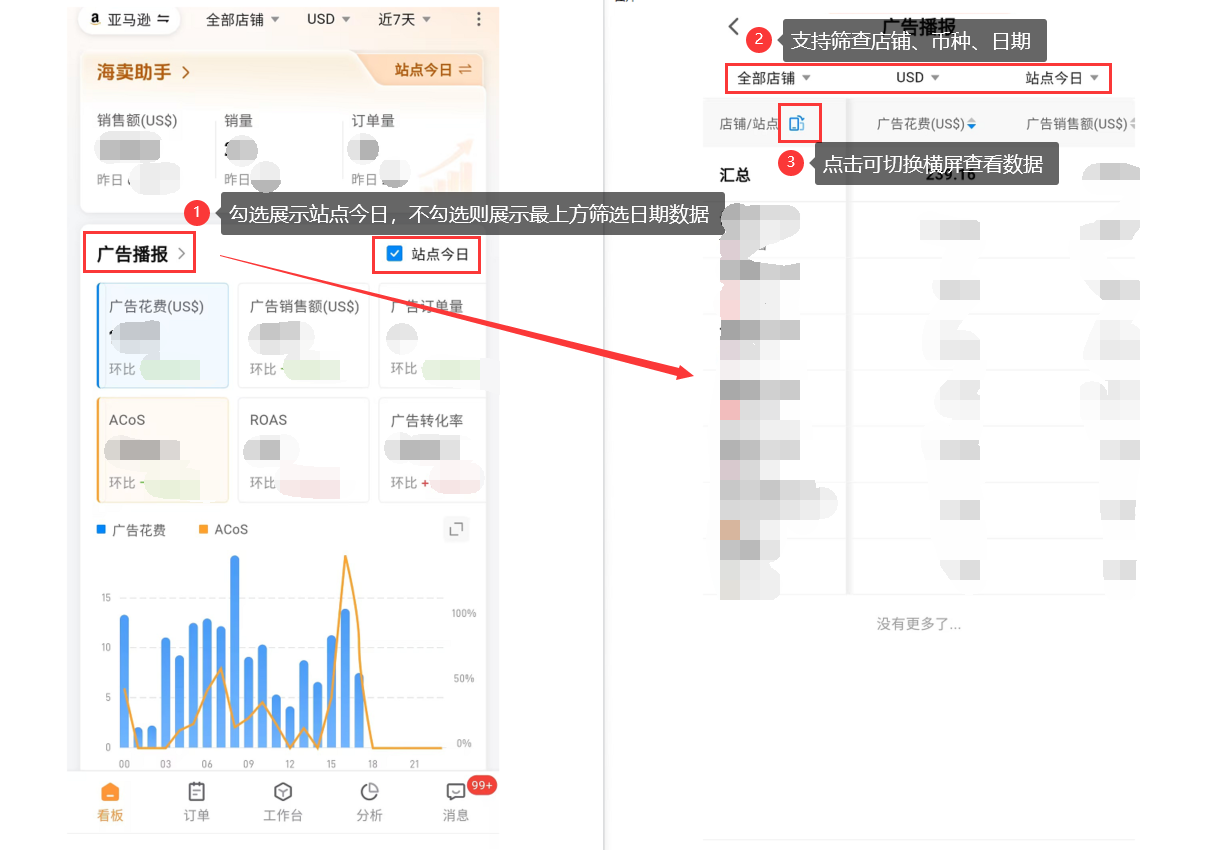This screenshot has width=1224, height=850.
Task: Click the 汇总 summary row
Action: click(919, 175)
